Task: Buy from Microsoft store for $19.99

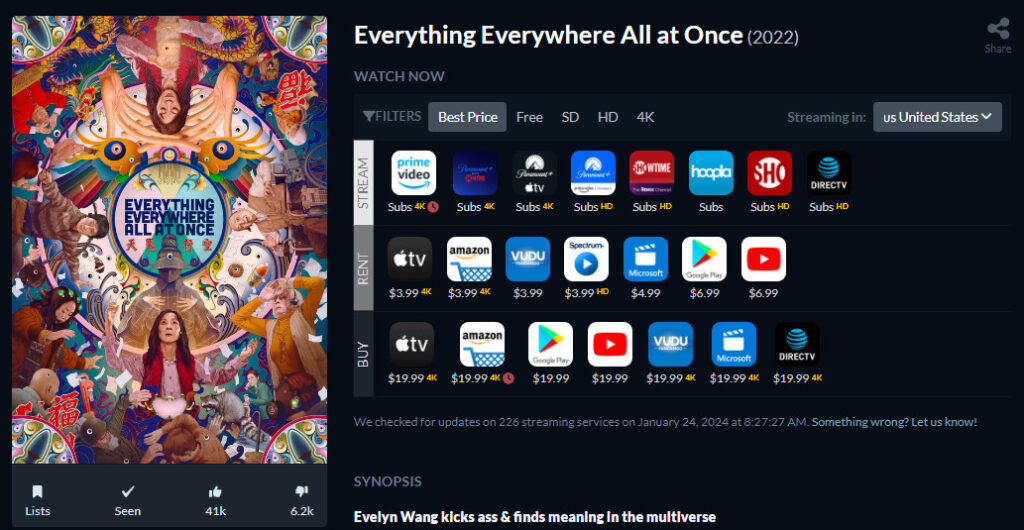Action: (x=734, y=344)
